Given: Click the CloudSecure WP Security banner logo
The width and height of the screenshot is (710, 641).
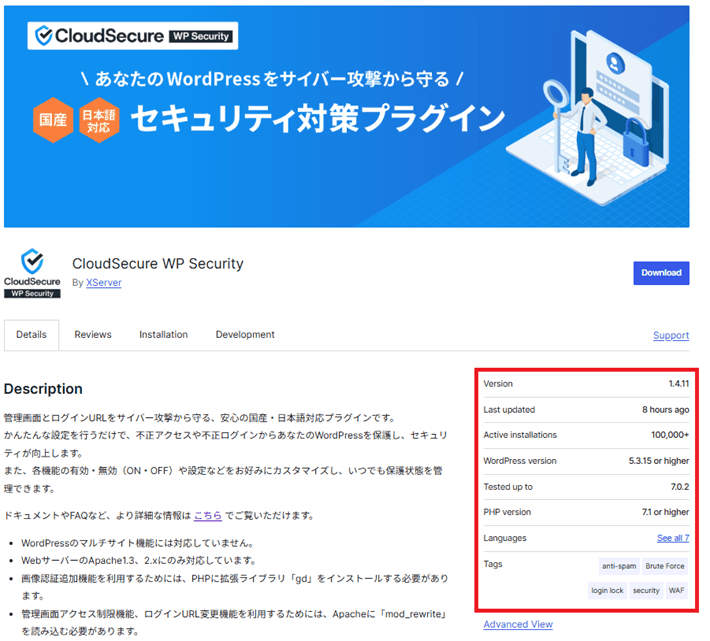Looking at the screenshot, I should tap(133, 36).
